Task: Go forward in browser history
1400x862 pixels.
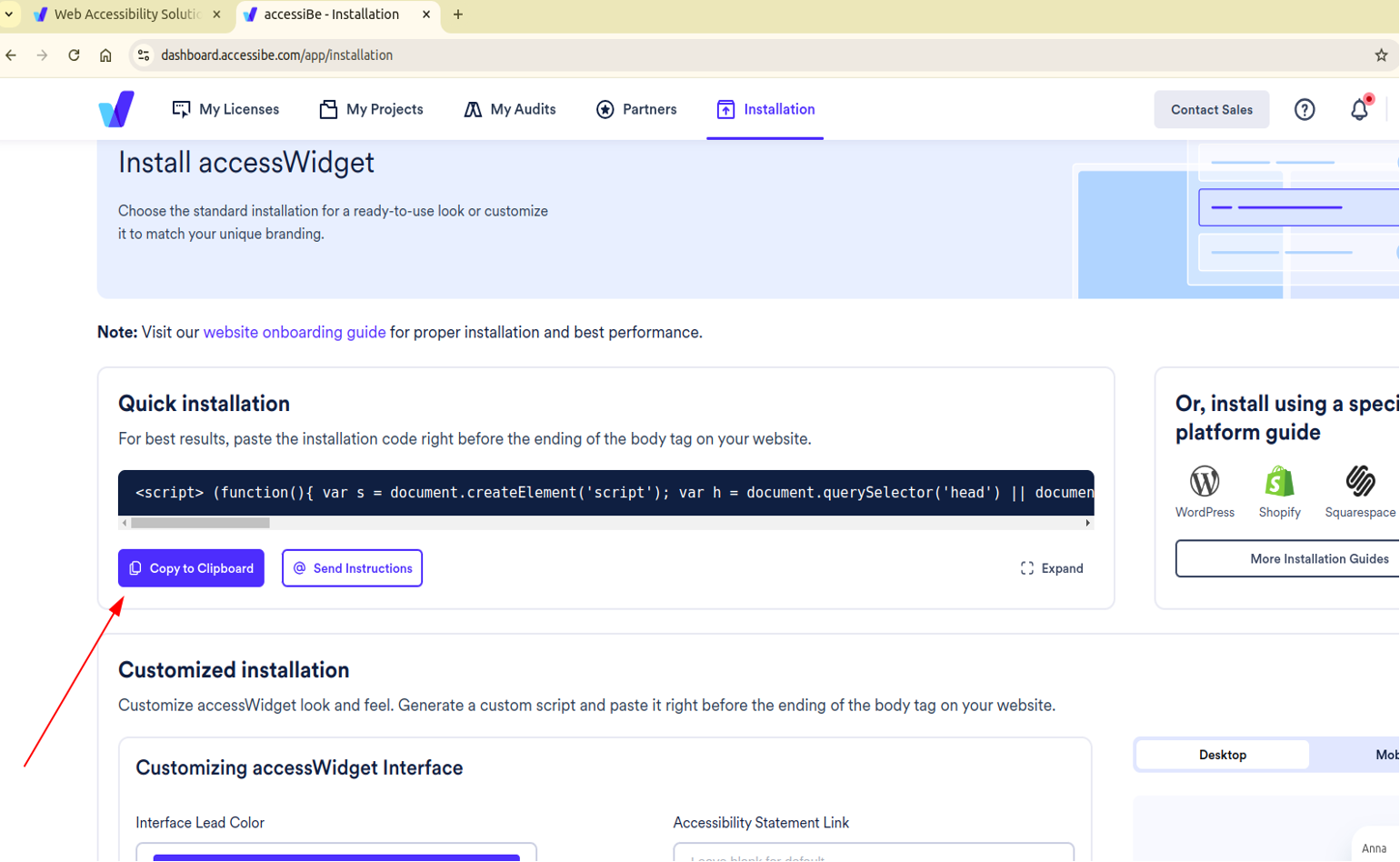Action: click(x=43, y=55)
